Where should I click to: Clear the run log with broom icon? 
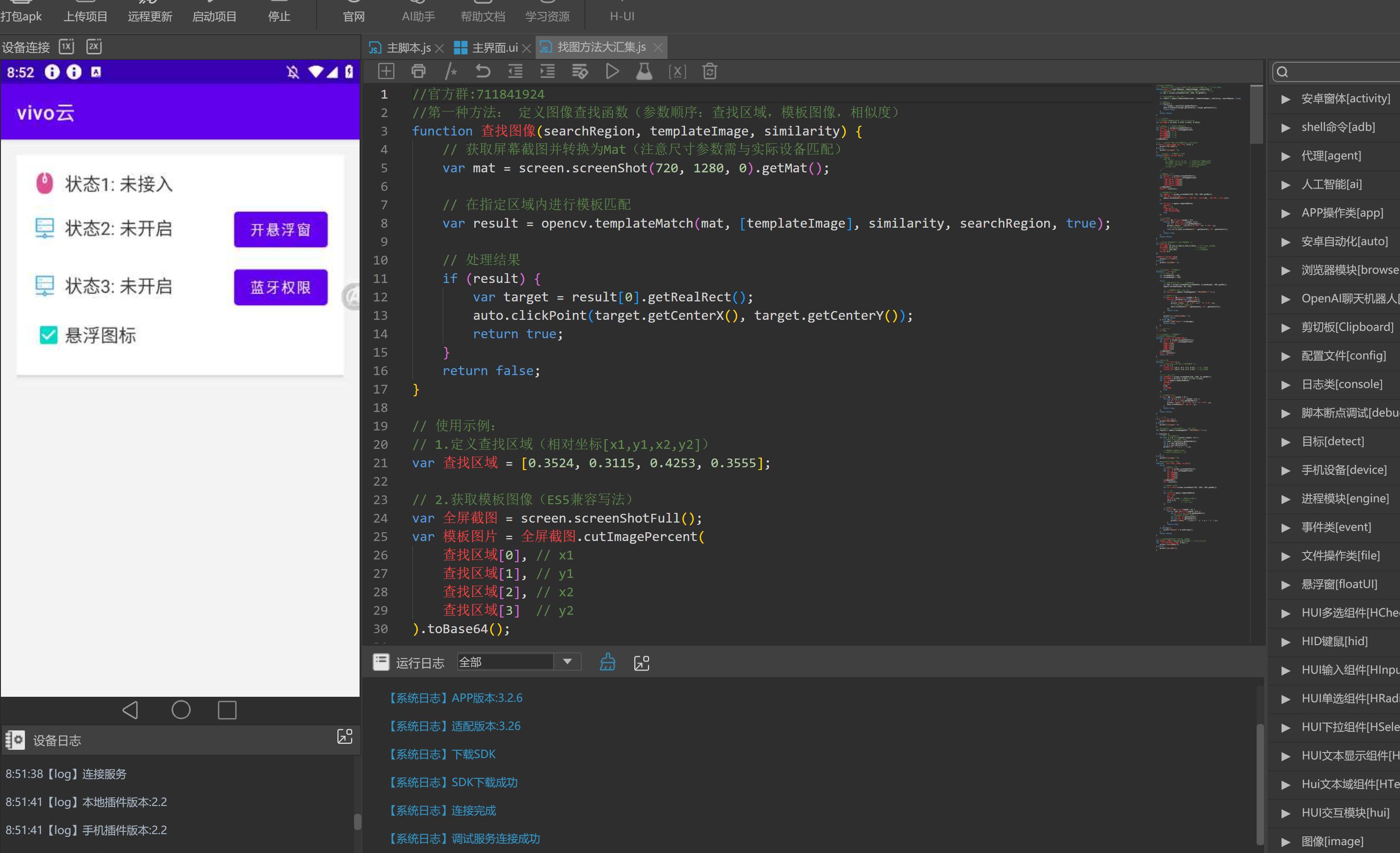tap(608, 662)
